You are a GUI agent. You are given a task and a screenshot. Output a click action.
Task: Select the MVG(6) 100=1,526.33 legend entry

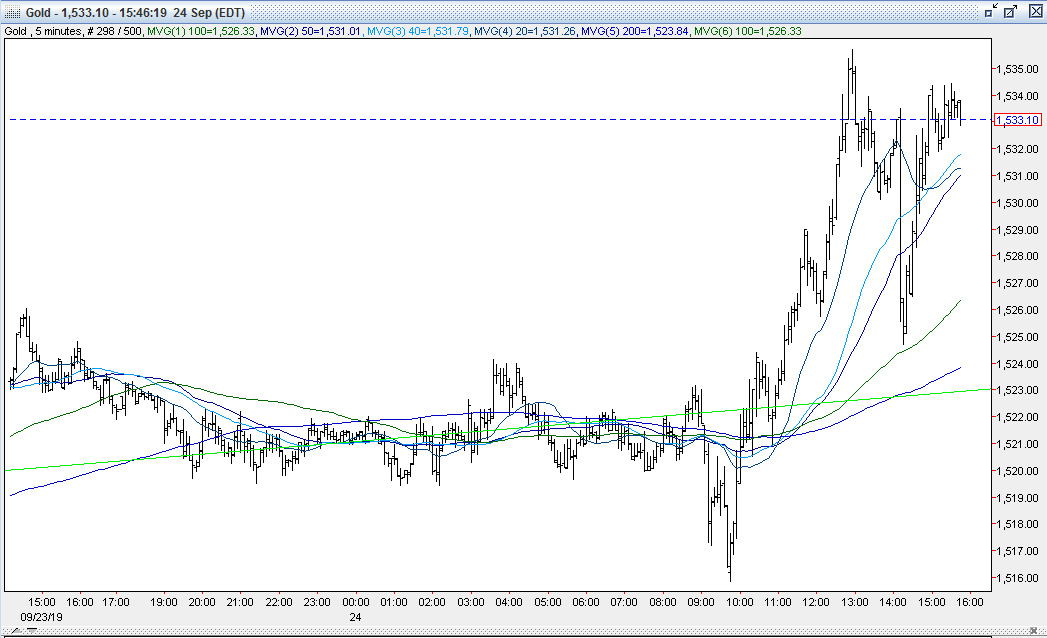tap(748, 31)
